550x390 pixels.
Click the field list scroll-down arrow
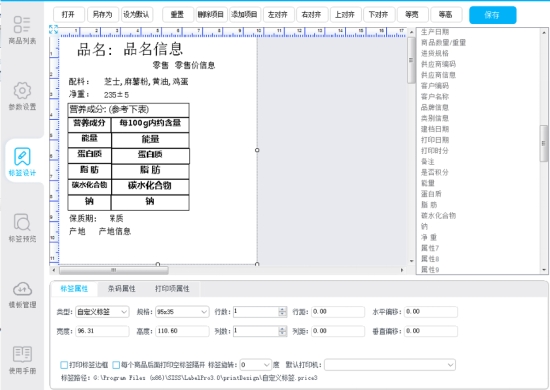[x=544, y=270]
